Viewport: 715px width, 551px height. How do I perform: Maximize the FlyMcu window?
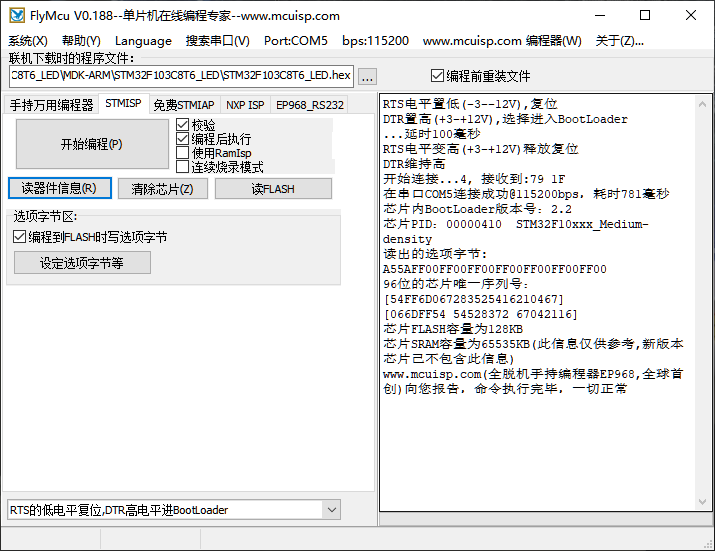coord(645,16)
